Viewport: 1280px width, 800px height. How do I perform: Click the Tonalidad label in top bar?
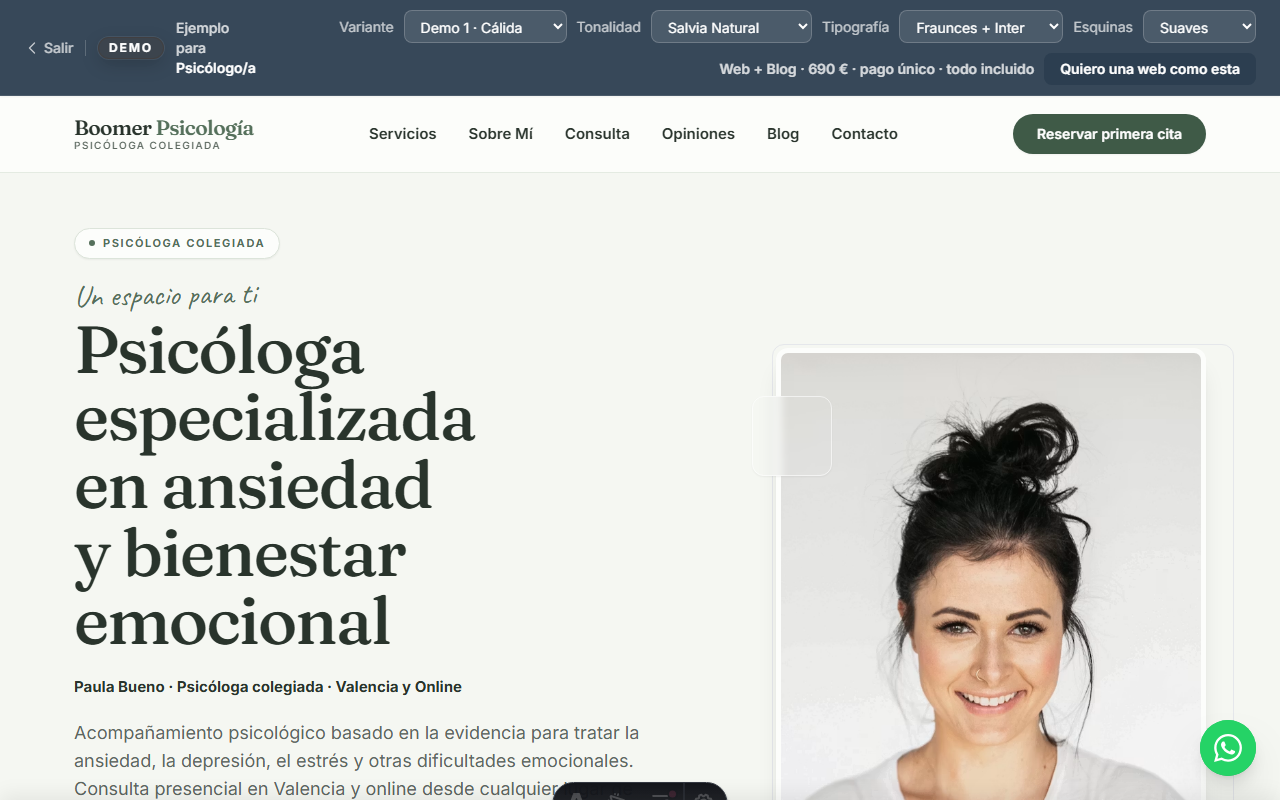click(x=609, y=27)
